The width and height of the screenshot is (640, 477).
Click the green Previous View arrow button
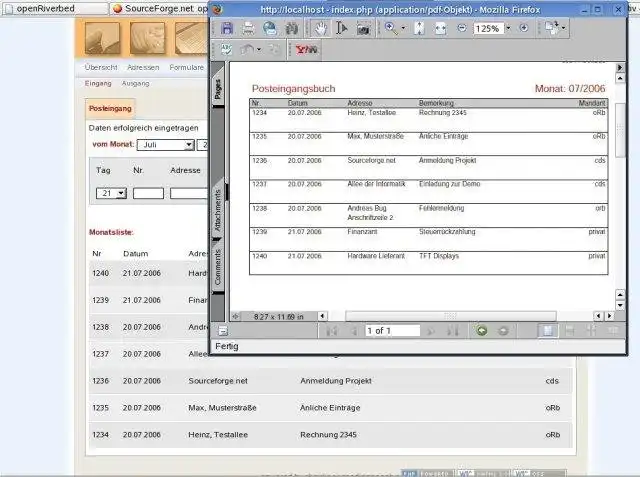coord(482,330)
